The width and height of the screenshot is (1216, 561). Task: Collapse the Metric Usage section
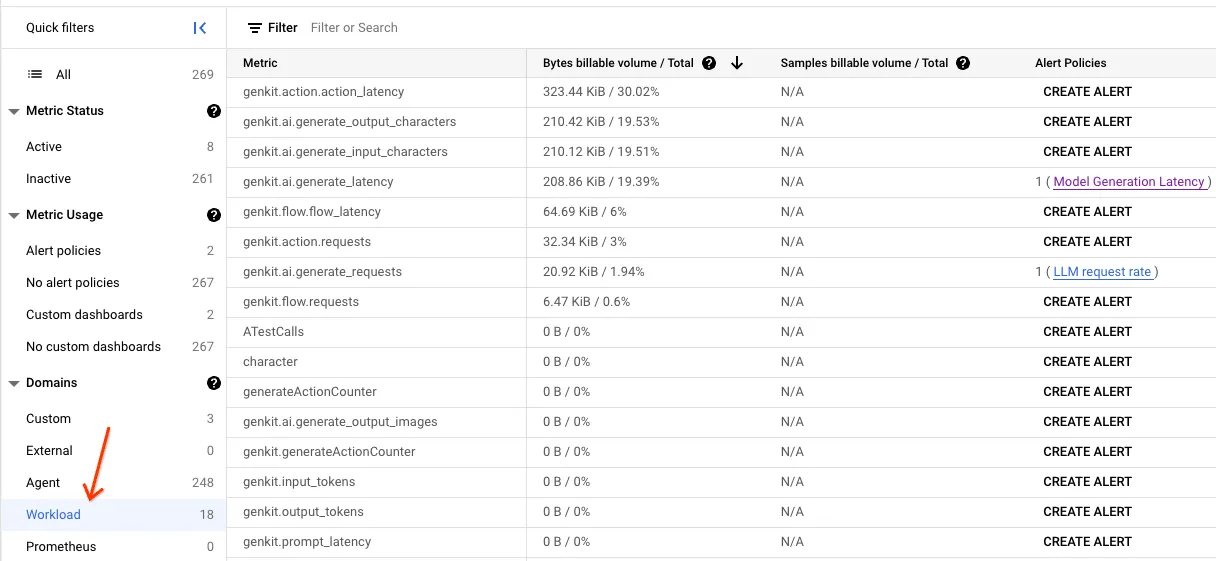tap(14, 215)
